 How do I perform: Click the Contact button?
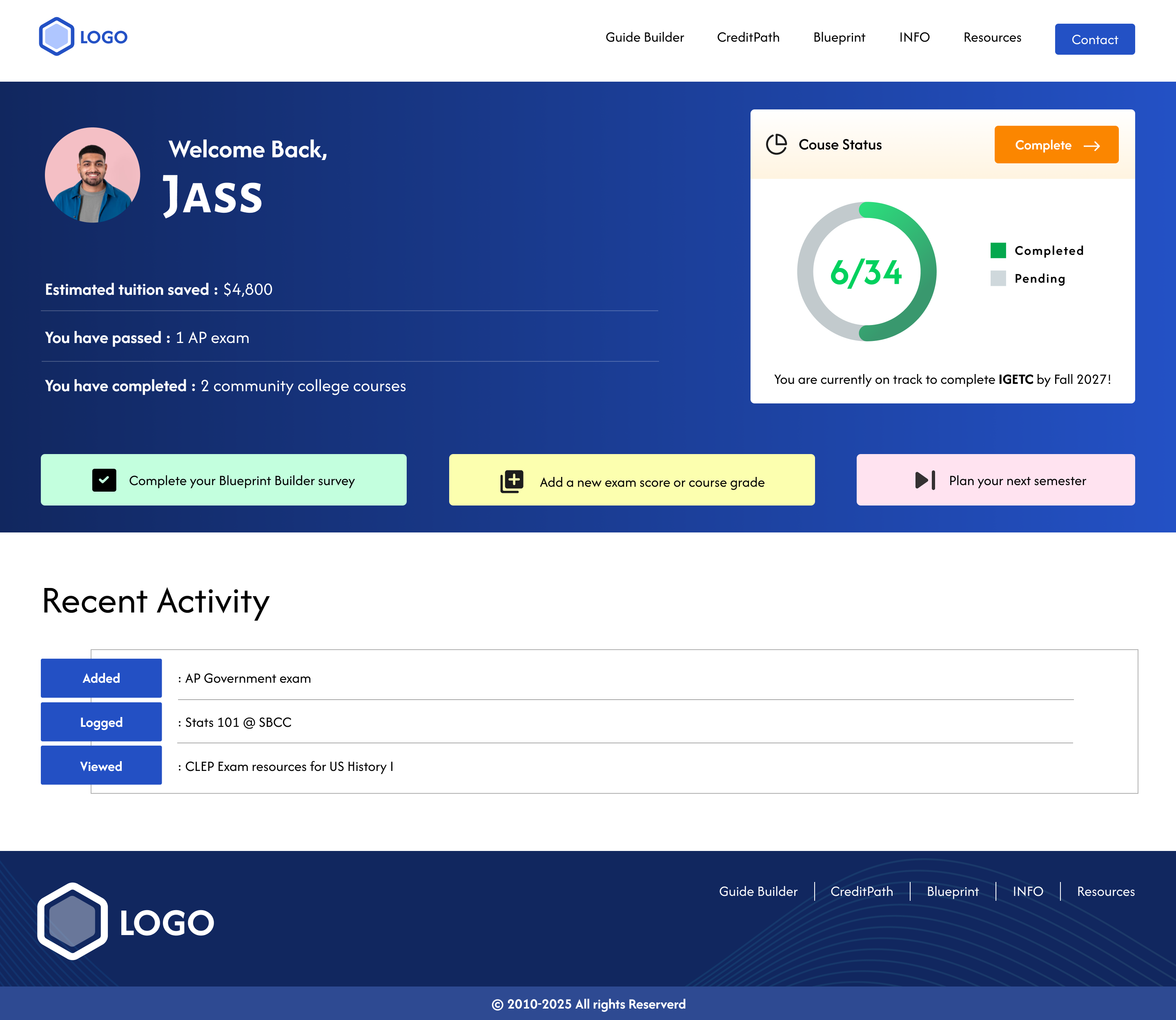(1094, 39)
